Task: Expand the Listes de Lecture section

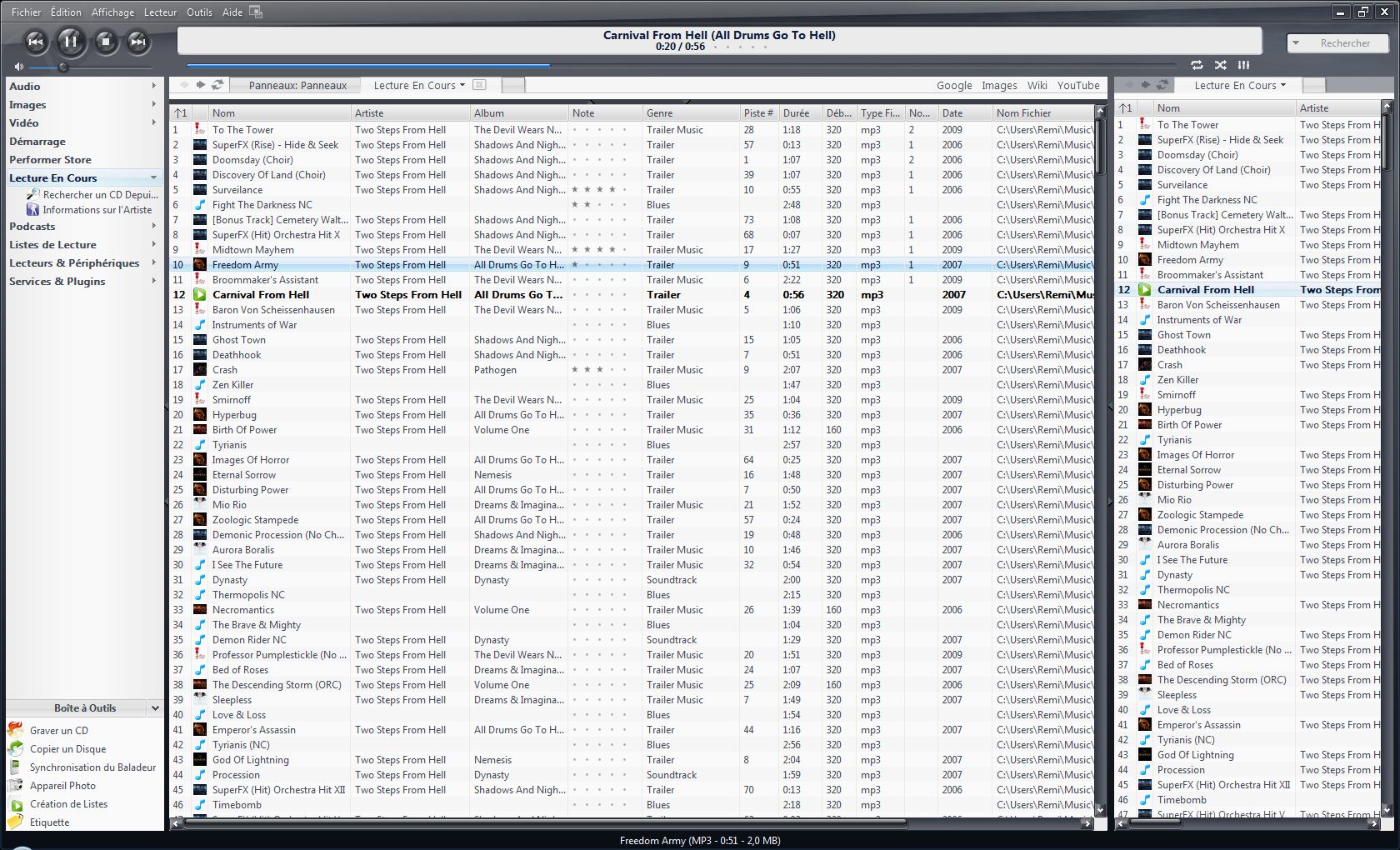Action: pos(154,244)
